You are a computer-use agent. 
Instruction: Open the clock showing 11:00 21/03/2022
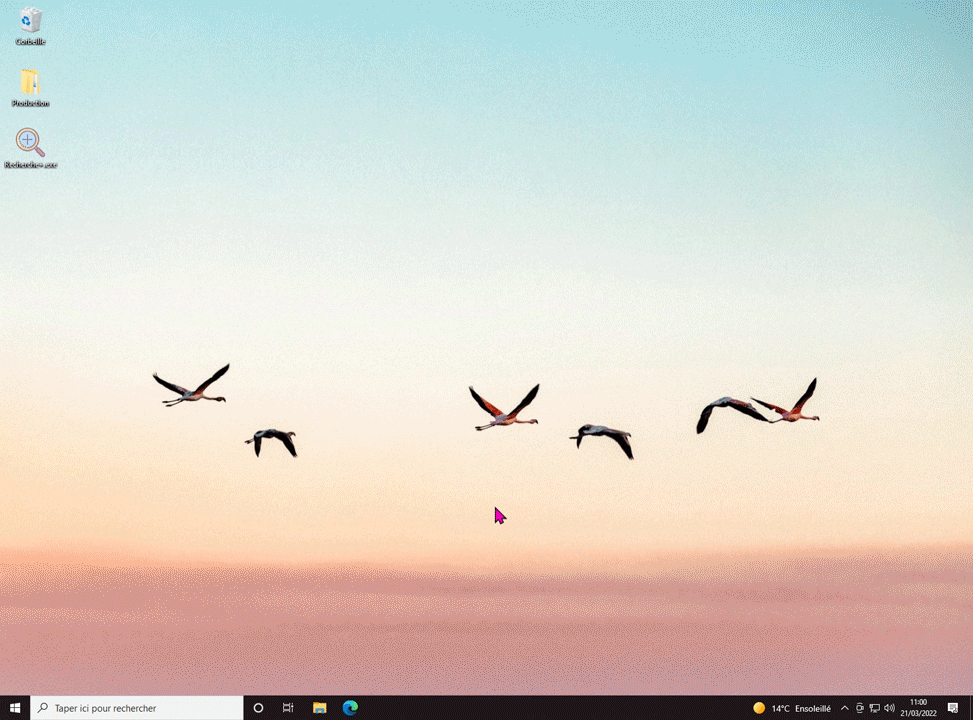(x=918, y=708)
